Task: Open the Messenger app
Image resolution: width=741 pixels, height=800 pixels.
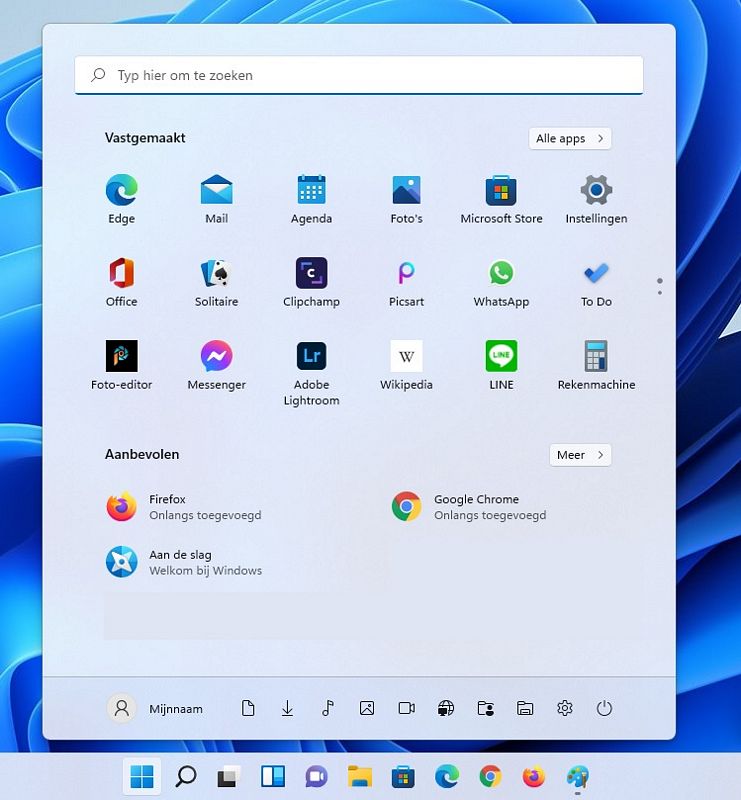Action: pyautogui.click(x=216, y=365)
